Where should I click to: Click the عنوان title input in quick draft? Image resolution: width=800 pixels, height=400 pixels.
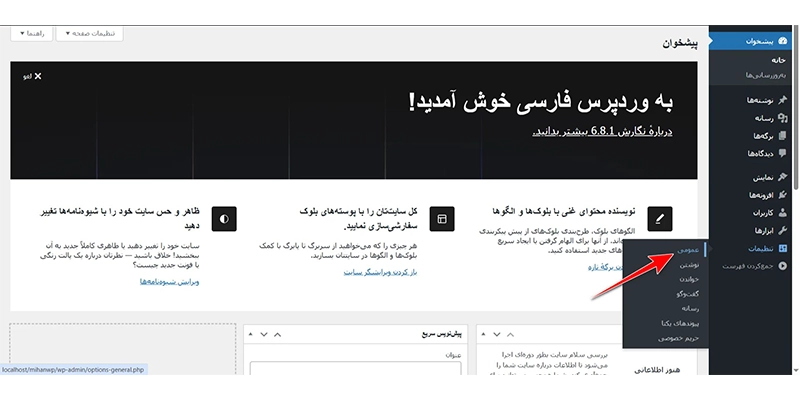[x=356, y=368]
